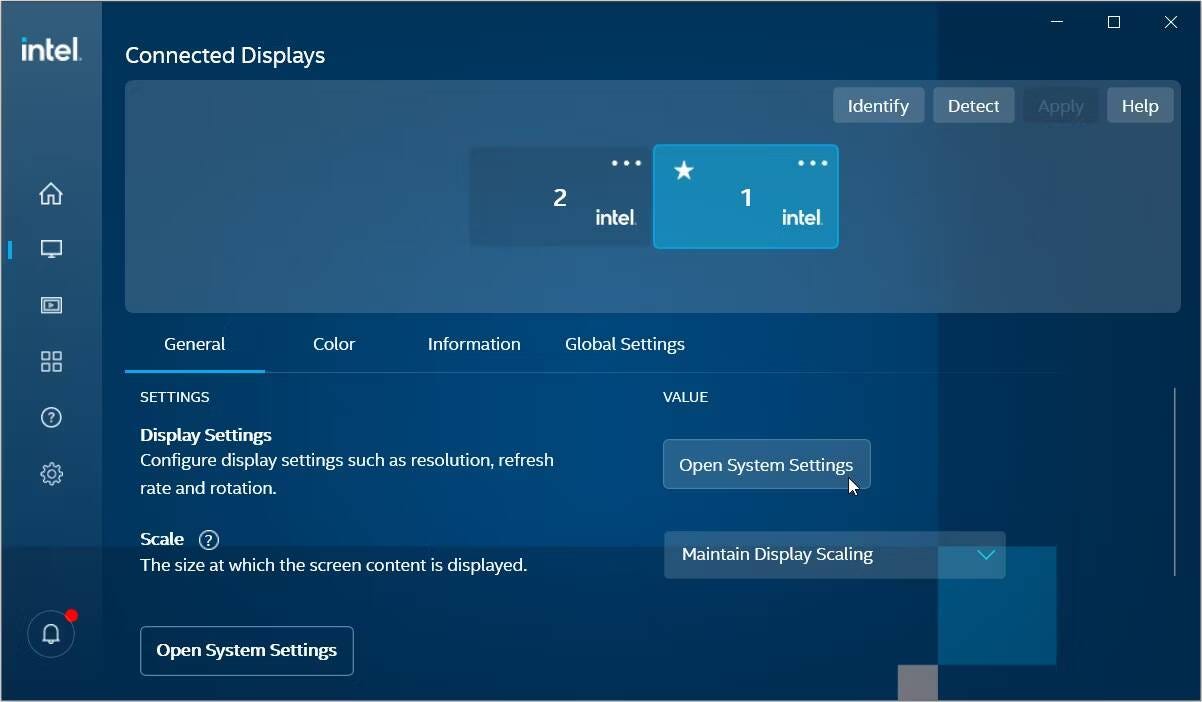The width and height of the screenshot is (1202, 702).
Task: Open the Display section via the monitor icon
Action: click(51, 249)
